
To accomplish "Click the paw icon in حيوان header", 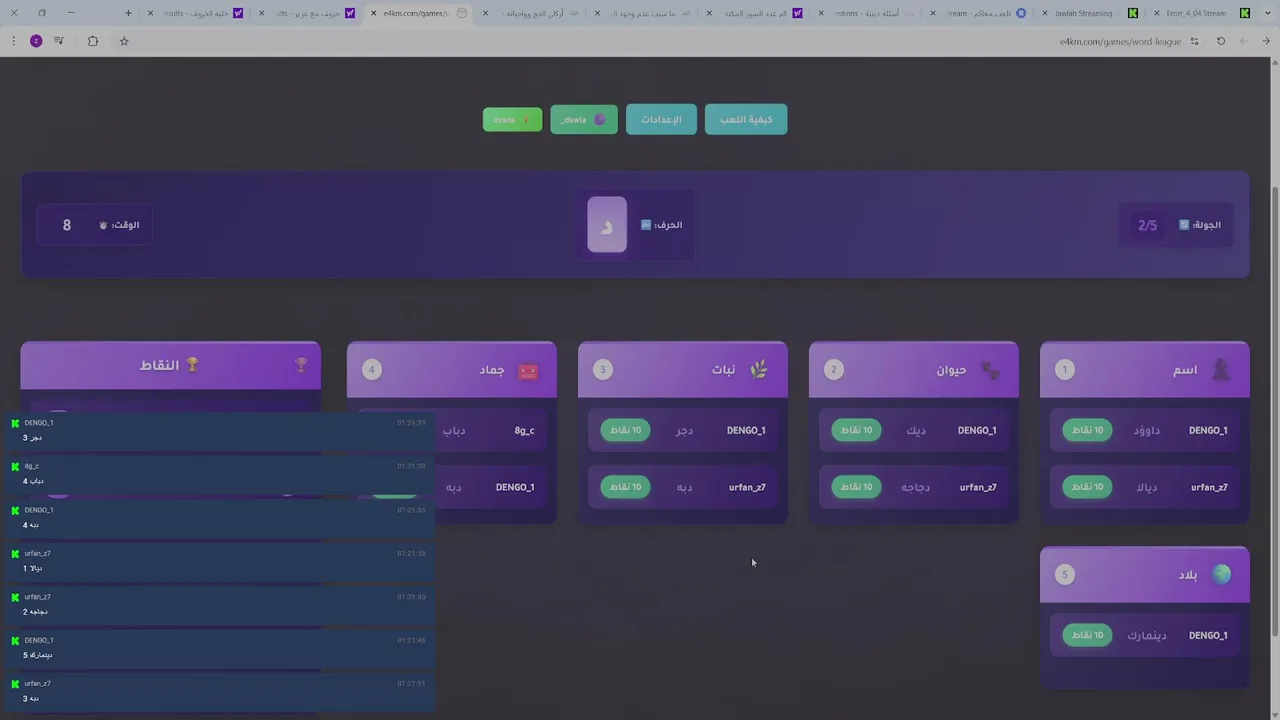I will tap(990, 370).
